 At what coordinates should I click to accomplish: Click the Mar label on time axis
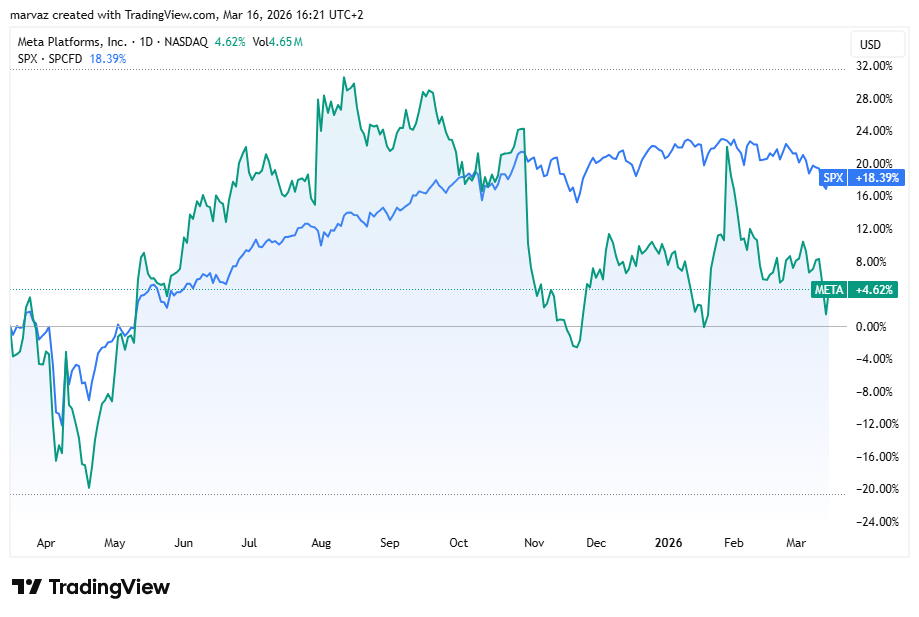797,543
